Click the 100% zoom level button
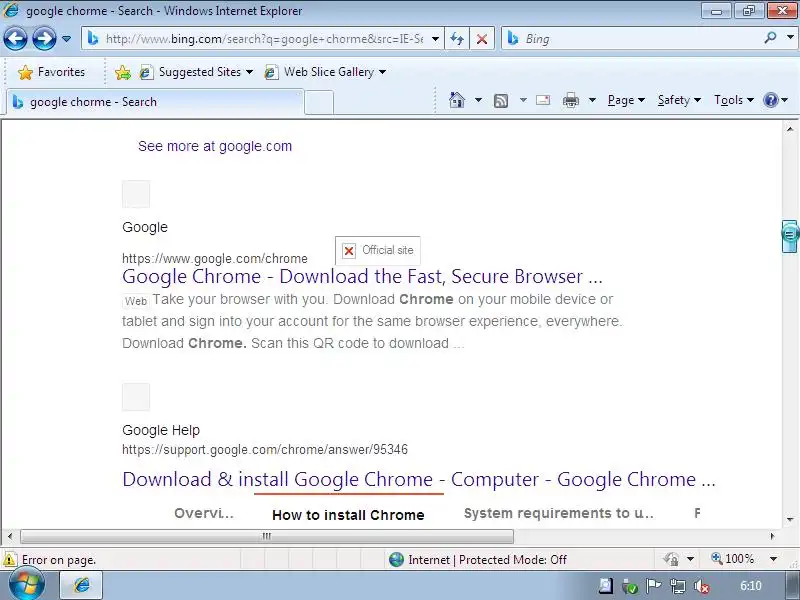The width and height of the screenshot is (800, 600). (733, 559)
